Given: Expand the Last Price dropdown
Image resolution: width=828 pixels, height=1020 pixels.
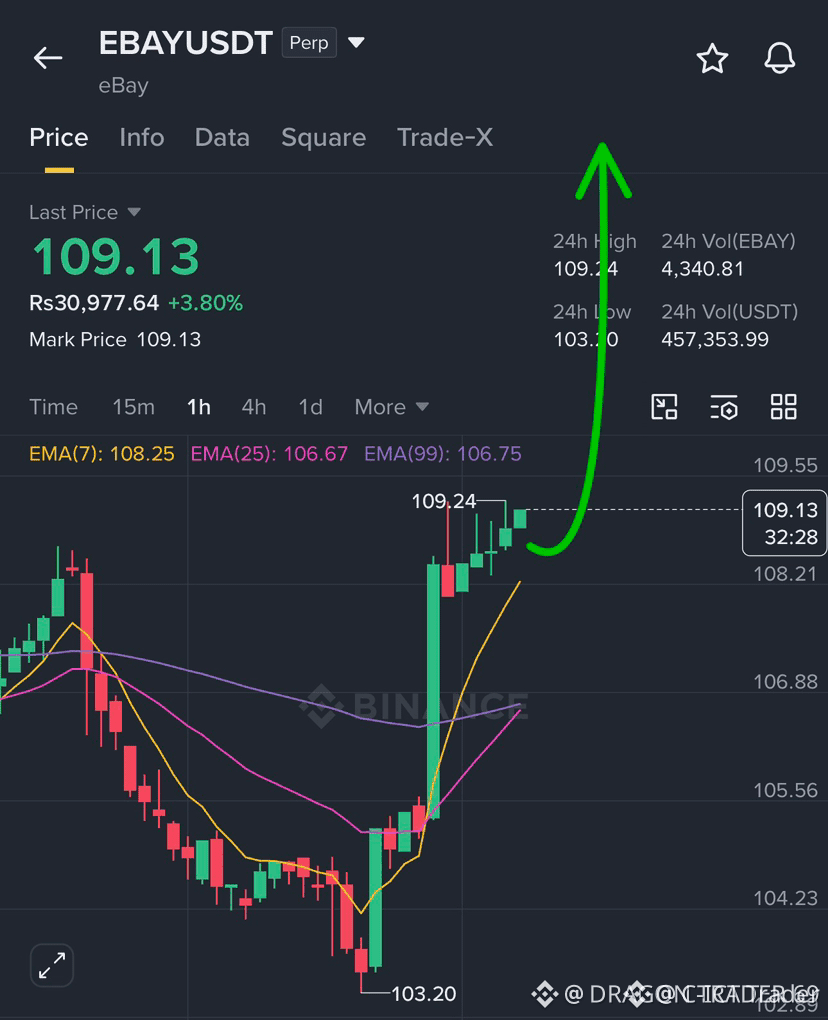Looking at the screenshot, I should click(135, 212).
